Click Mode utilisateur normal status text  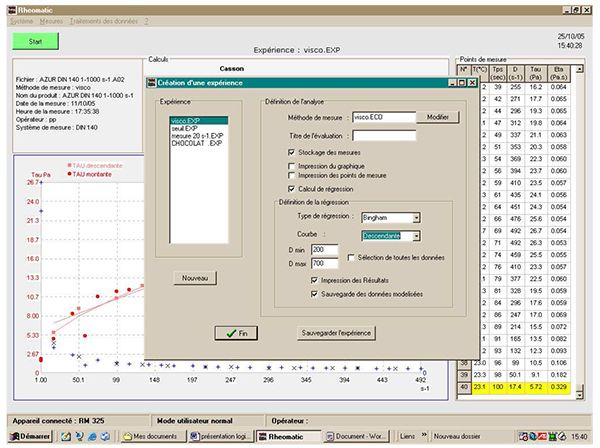click(x=195, y=421)
